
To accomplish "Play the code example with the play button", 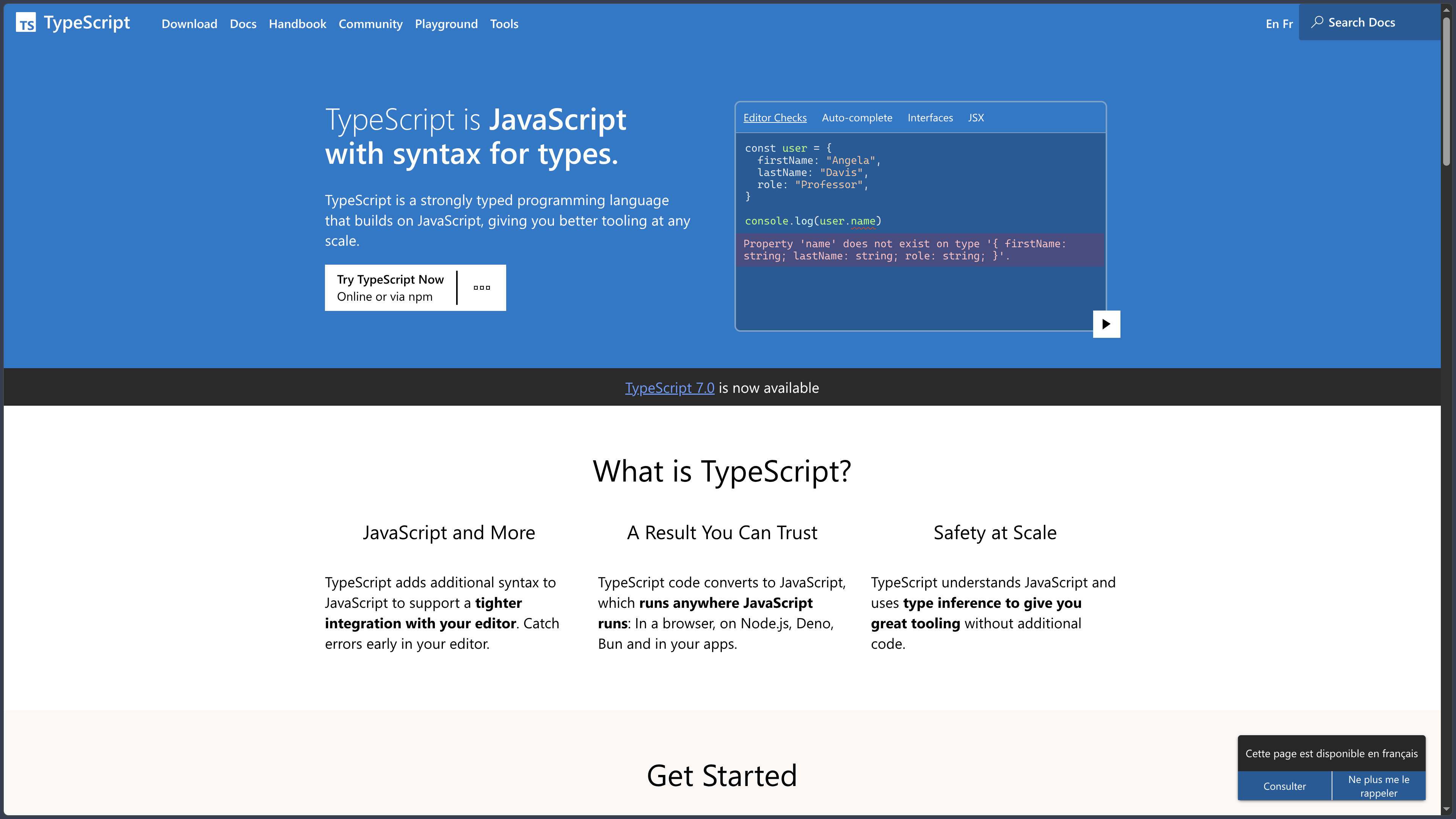I will pyautogui.click(x=1106, y=324).
